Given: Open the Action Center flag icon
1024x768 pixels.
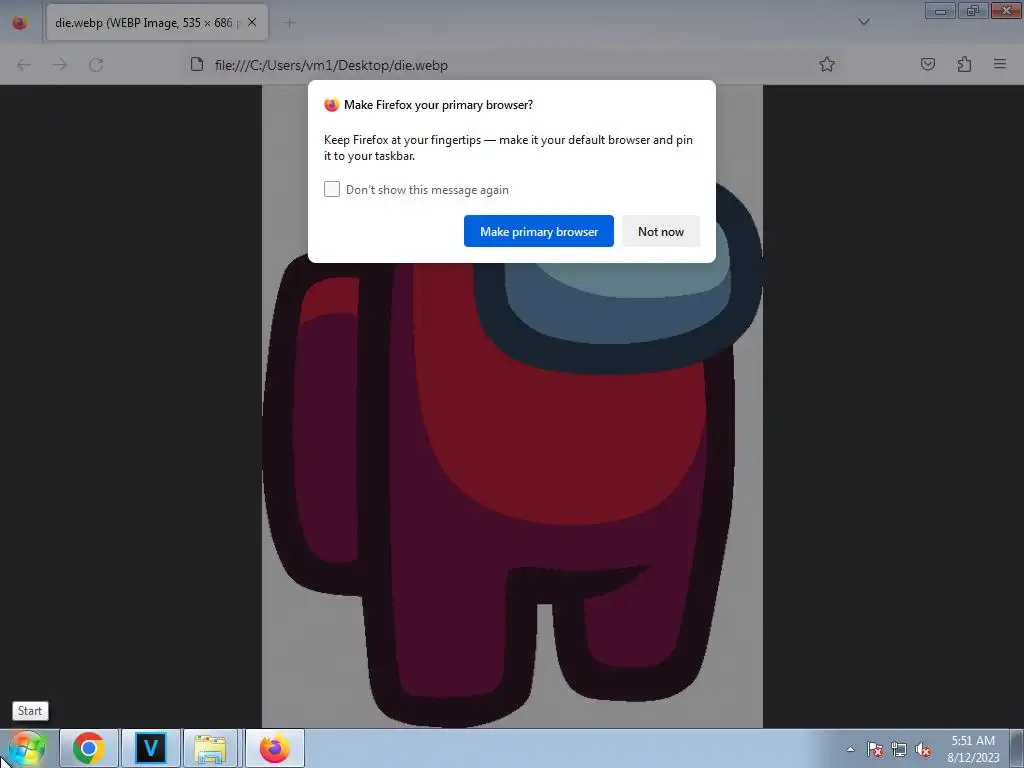Looking at the screenshot, I should [x=875, y=749].
